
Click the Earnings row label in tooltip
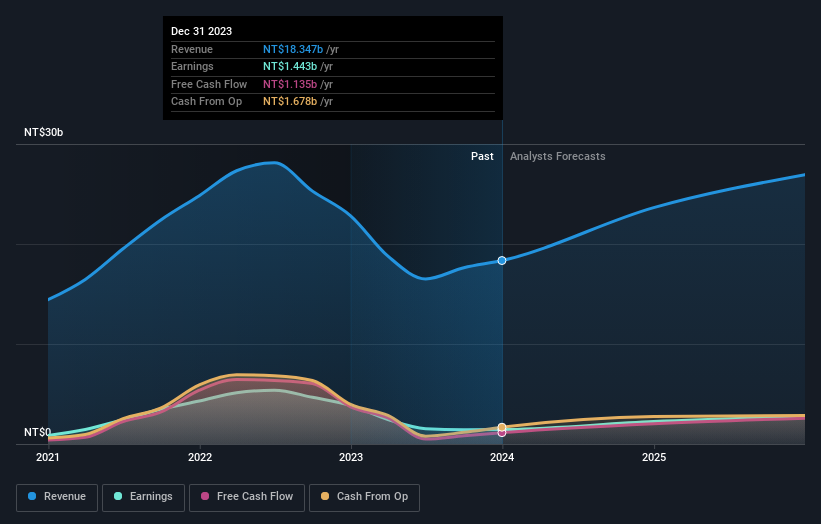point(192,66)
